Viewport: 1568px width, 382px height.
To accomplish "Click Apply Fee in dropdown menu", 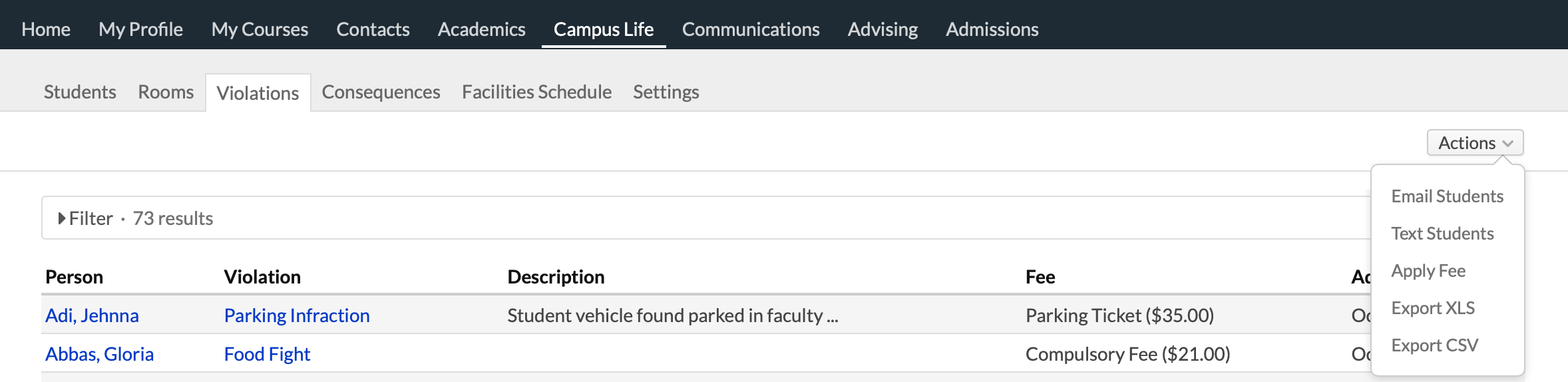I will [x=1428, y=271].
